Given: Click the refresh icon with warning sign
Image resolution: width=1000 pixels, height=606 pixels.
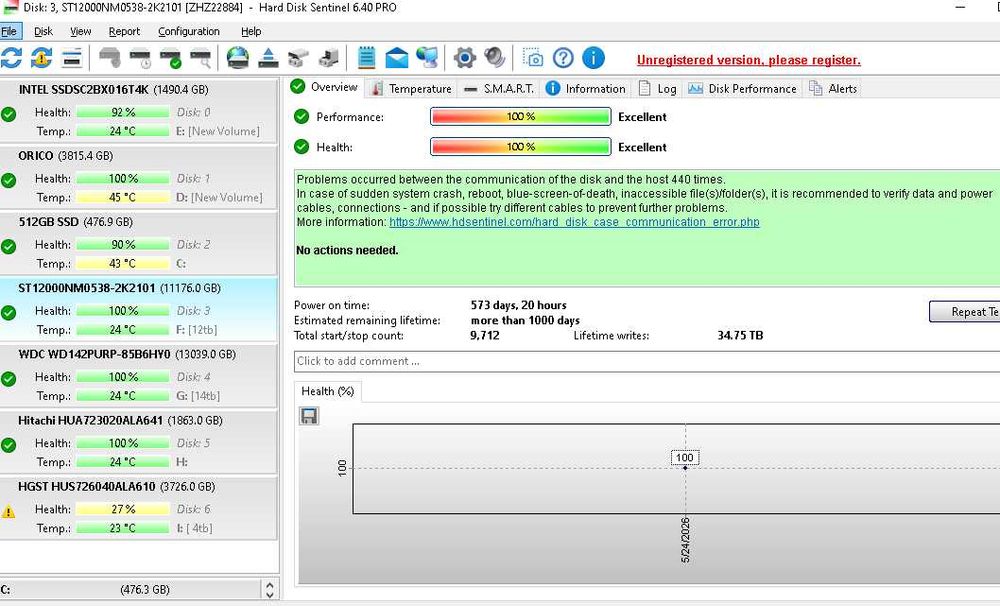Looking at the screenshot, I should (41, 58).
